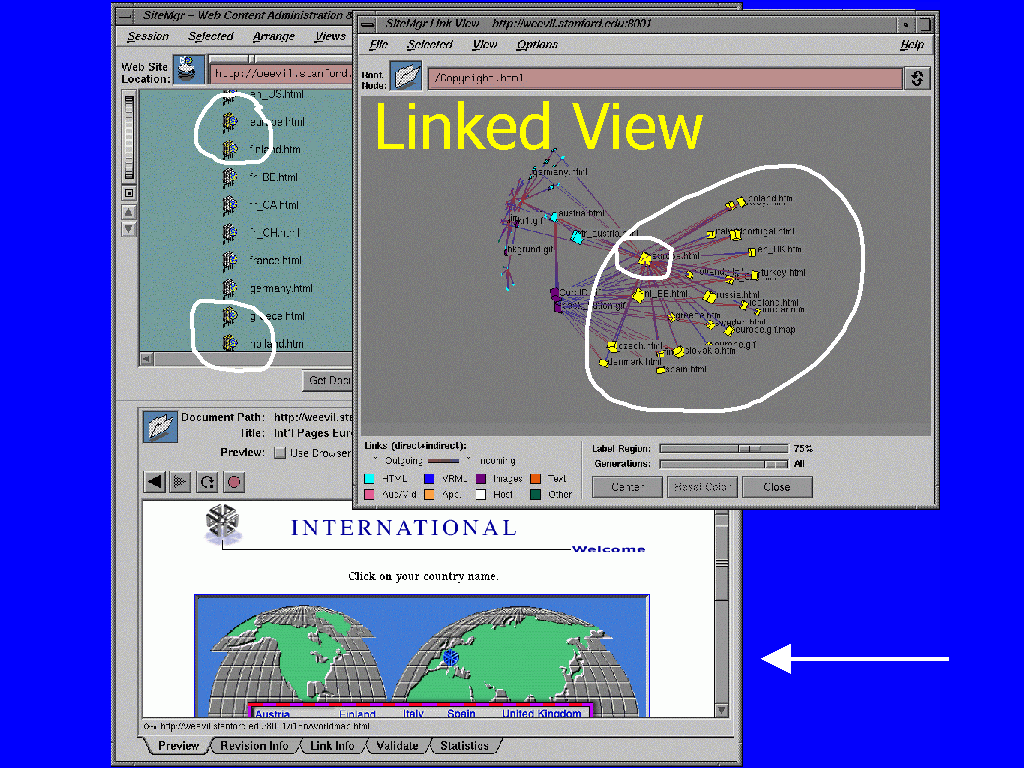Click the Root Node path input field
Viewport: 1024px width, 768px height.
coord(664,78)
